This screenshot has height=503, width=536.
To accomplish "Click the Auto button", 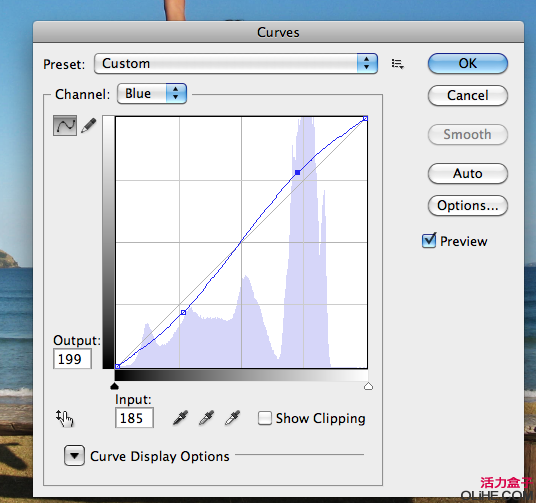I will 468,173.
